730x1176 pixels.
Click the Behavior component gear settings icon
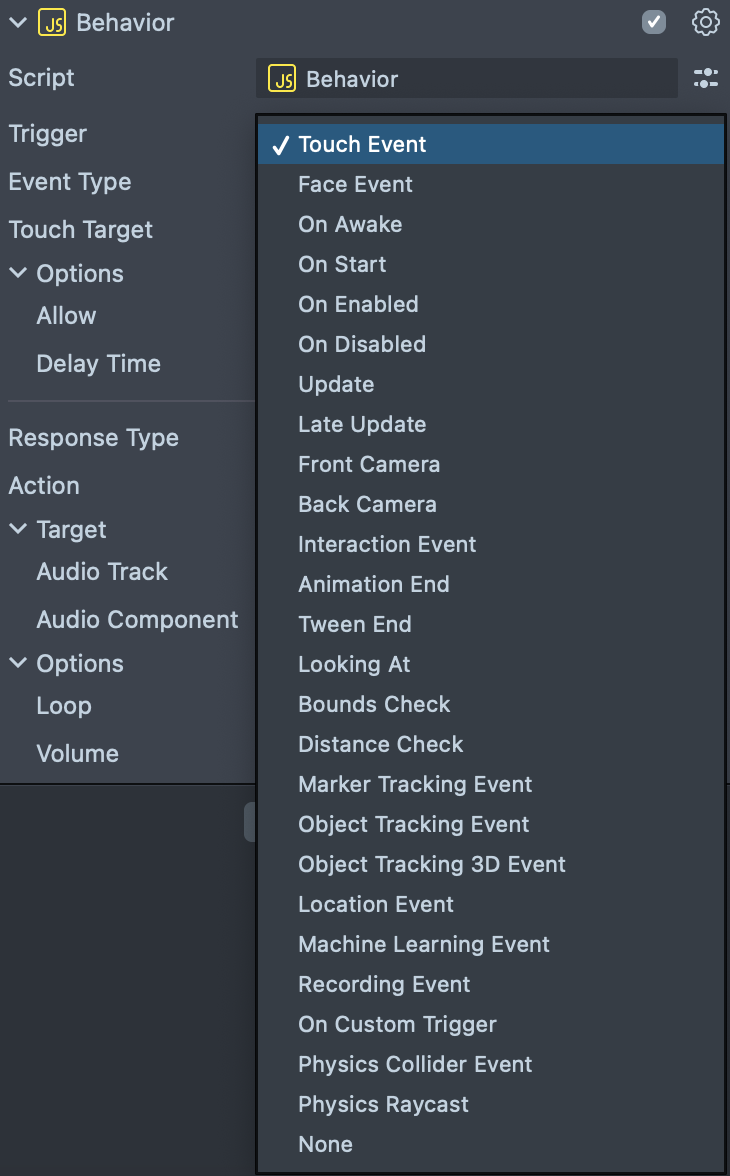coord(706,22)
